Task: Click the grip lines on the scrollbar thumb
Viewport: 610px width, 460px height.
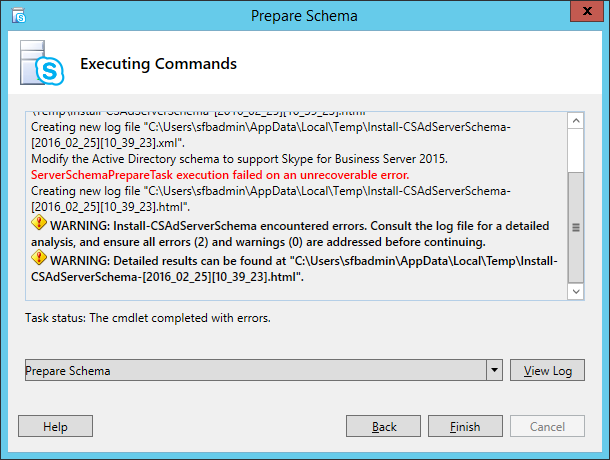Action: (x=576, y=228)
